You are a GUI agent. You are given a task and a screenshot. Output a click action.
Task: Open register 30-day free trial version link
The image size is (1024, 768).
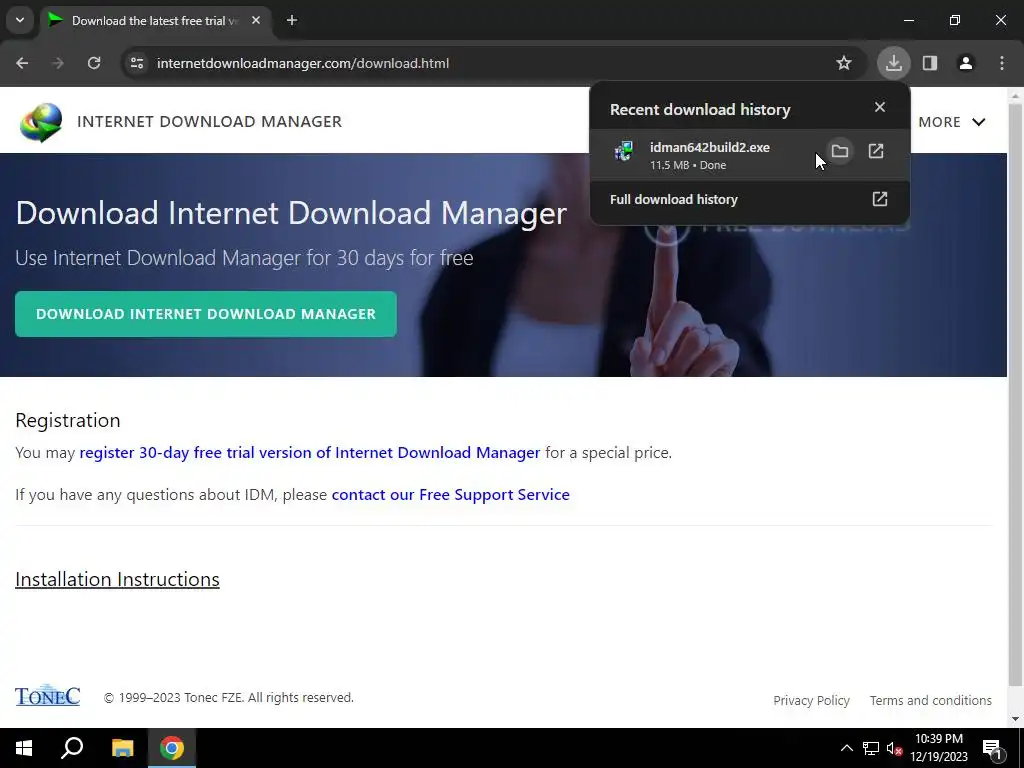point(310,453)
